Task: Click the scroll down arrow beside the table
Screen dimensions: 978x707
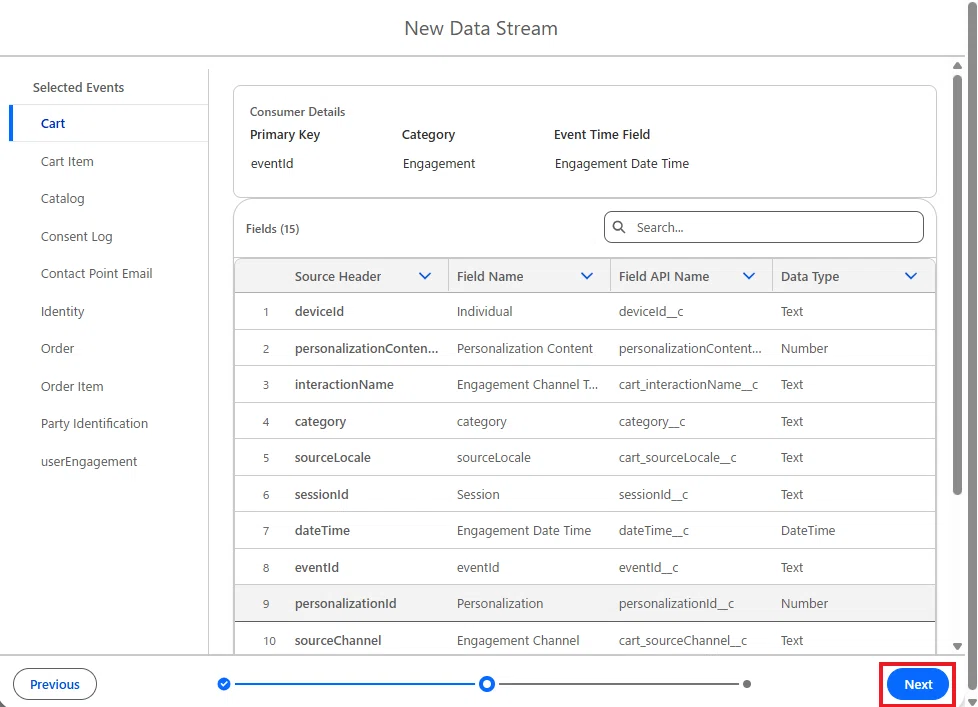Action: point(957,647)
